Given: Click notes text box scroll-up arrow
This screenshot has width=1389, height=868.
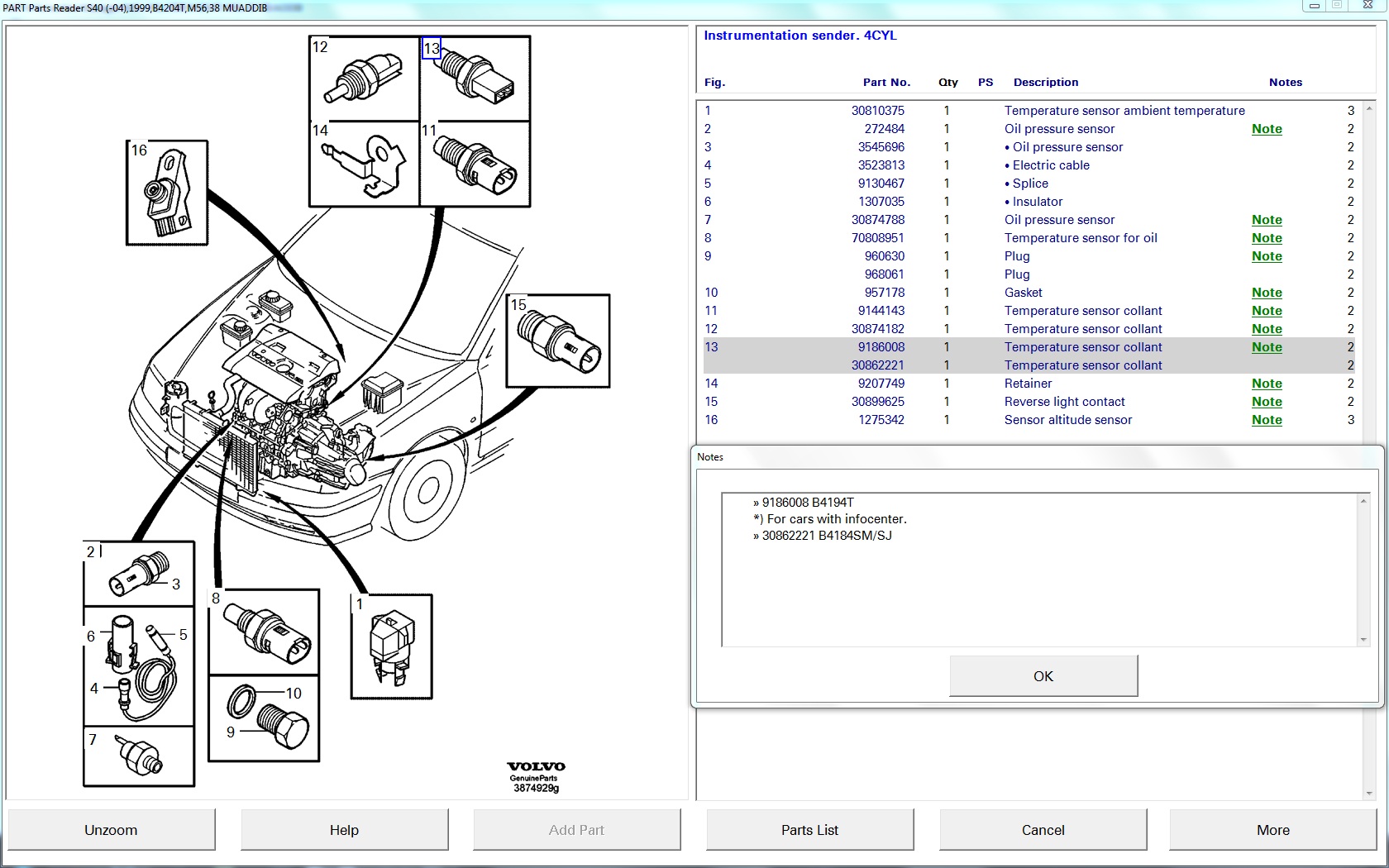Looking at the screenshot, I should pyautogui.click(x=1363, y=501).
